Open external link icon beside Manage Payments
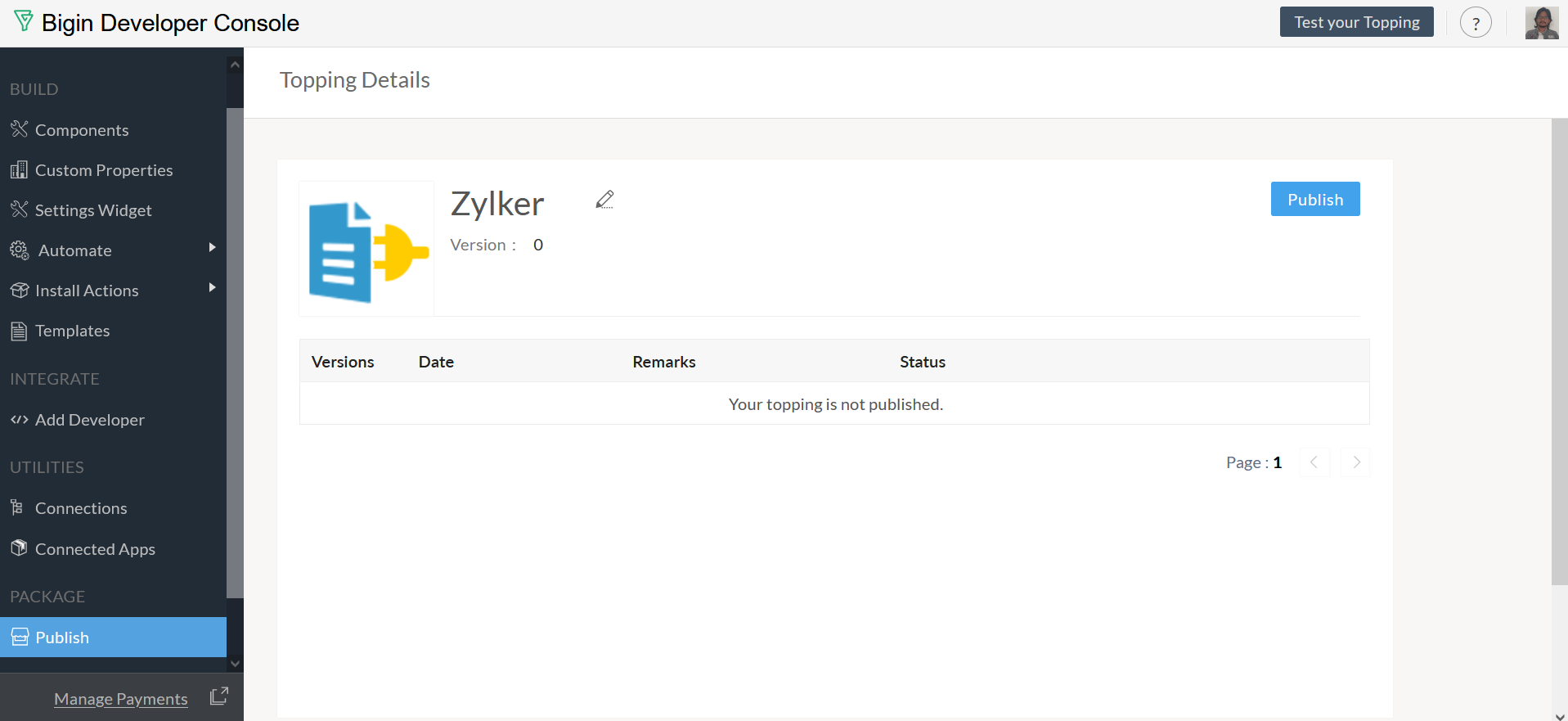The height and width of the screenshot is (721, 1568). [218, 696]
